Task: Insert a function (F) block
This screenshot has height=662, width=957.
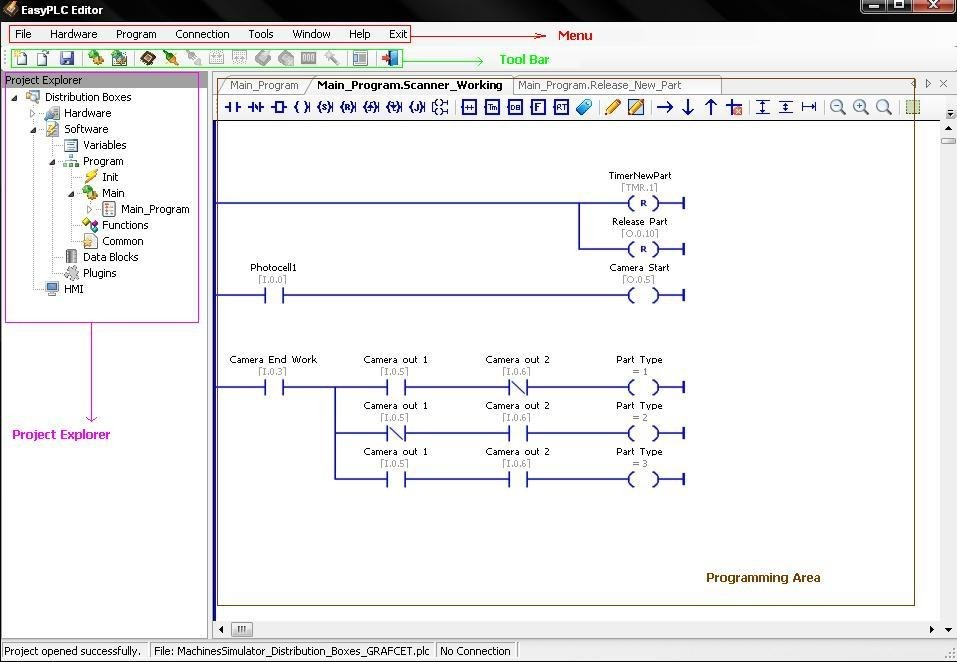Action: click(x=538, y=107)
